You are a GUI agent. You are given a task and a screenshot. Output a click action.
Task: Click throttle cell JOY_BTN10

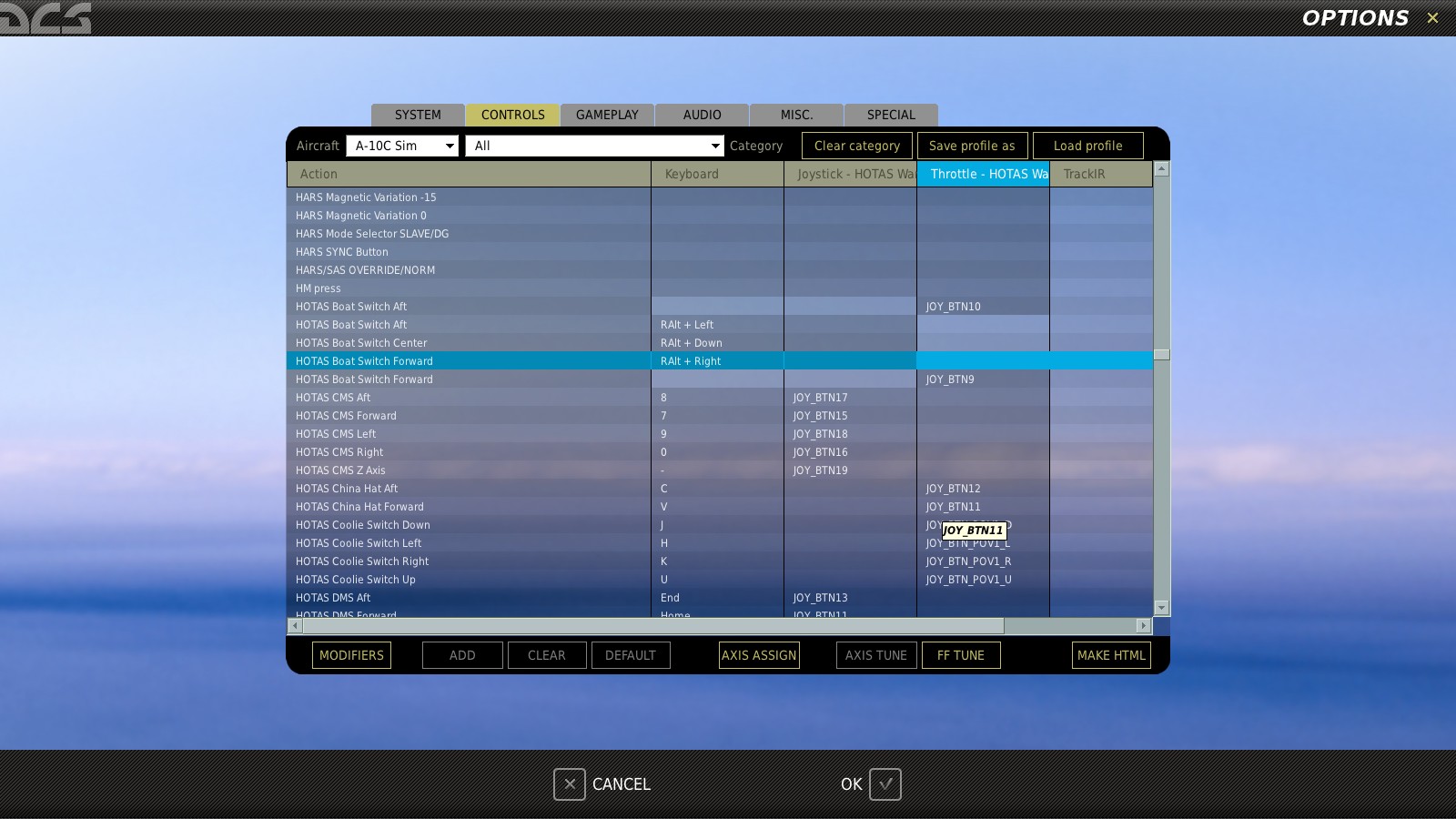pyautogui.click(x=983, y=307)
